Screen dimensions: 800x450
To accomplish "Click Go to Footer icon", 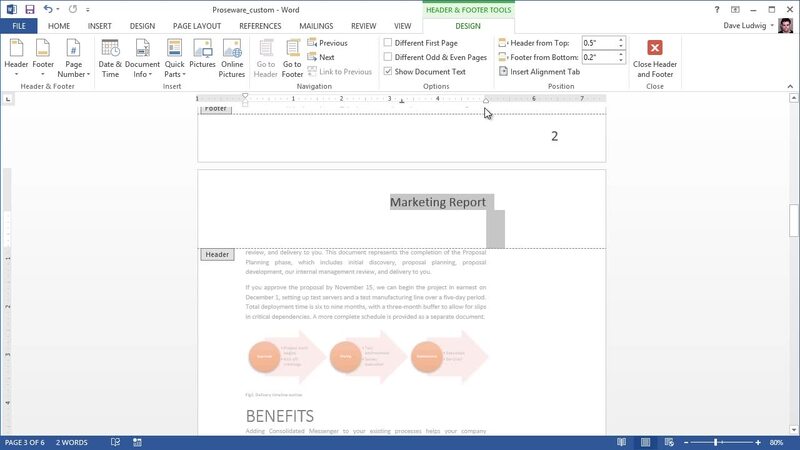I will pos(292,56).
